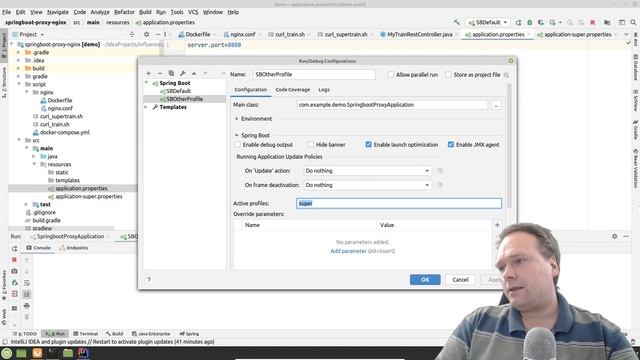The height and width of the screenshot is (360, 640).
Task: Click the help question mark in dialog
Action: pos(149,280)
